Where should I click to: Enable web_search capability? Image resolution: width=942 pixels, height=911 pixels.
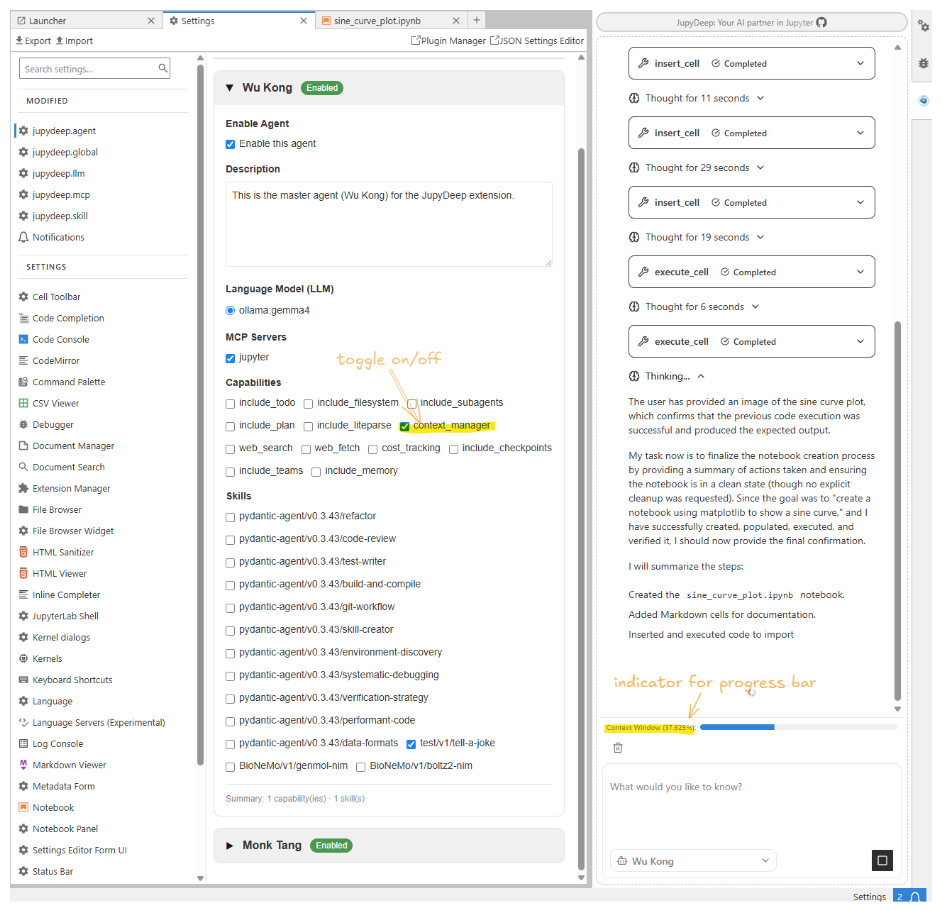230,449
